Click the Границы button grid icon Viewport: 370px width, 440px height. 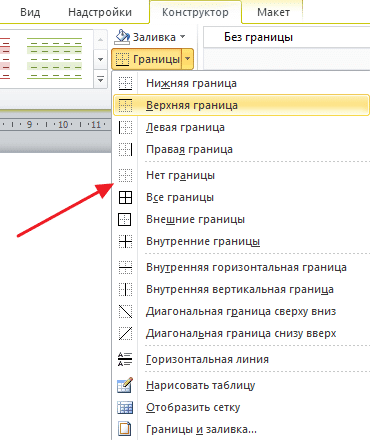point(122,59)
